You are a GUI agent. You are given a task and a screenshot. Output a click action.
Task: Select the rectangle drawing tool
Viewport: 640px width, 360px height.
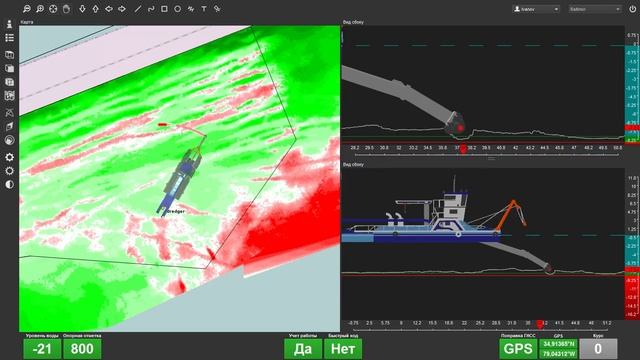(x=164, y=9)
